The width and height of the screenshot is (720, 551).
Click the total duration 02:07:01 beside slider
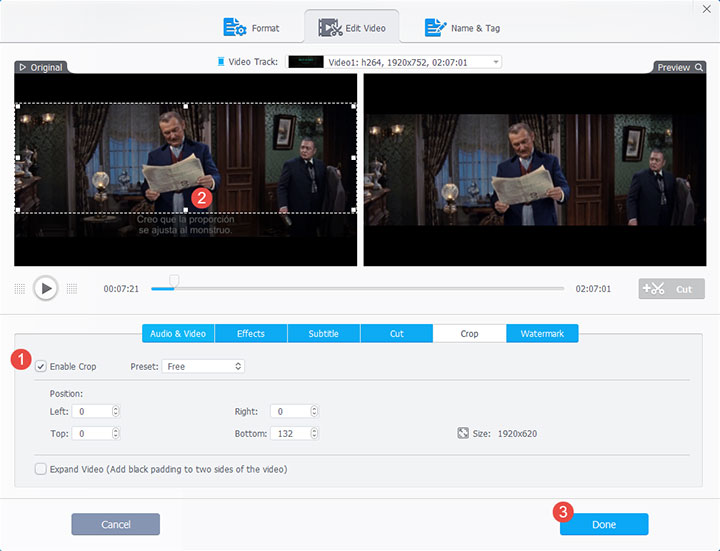593,289
